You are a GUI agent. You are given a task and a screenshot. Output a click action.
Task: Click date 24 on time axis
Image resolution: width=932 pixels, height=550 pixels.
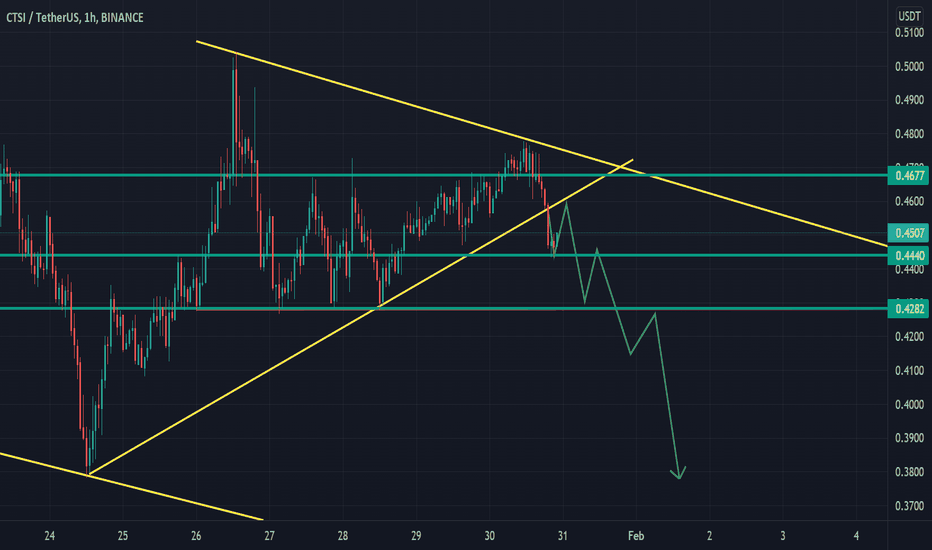pyautogui.click(x=49, y=536)
